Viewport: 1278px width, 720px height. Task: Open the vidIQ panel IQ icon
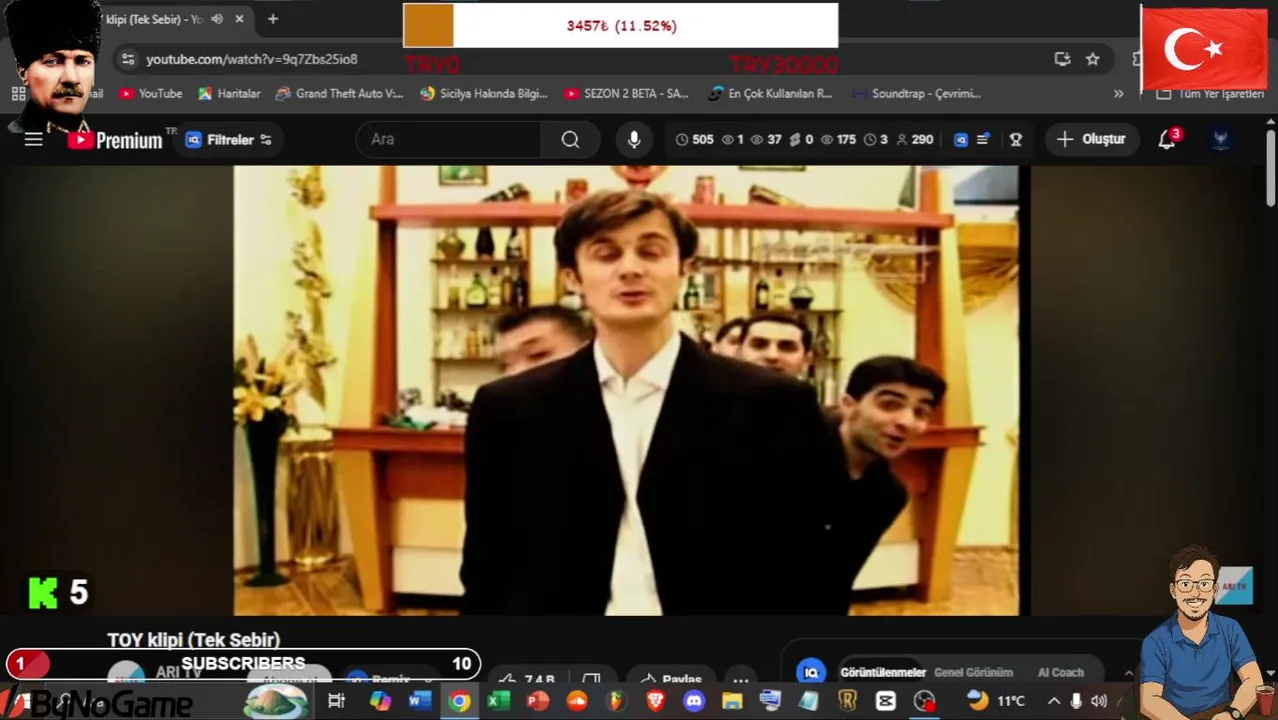[x=811, y=672]
